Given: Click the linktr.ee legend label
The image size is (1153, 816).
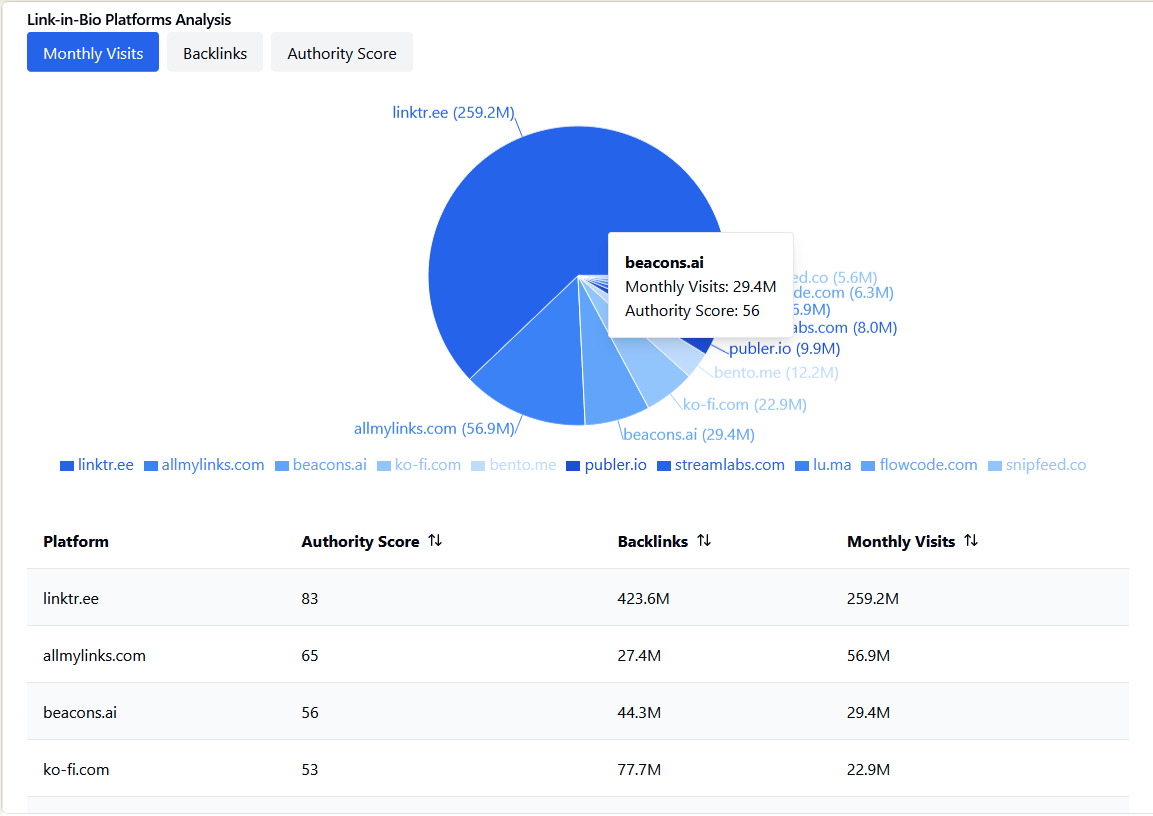Looking at the screenshot, I should pyautogui.click(x=106, y=465).
